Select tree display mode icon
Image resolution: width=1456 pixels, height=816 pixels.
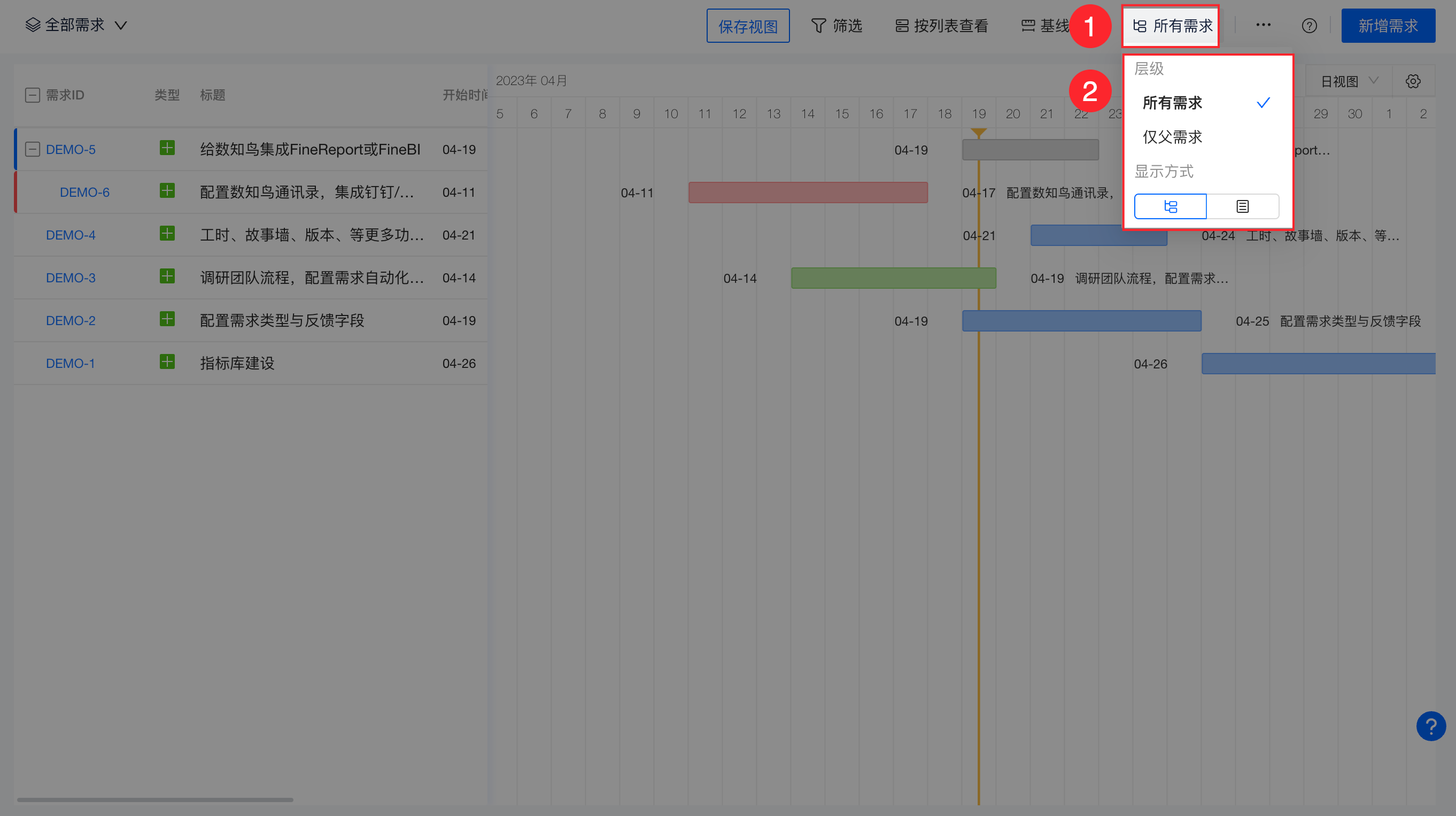[1170, 206]
